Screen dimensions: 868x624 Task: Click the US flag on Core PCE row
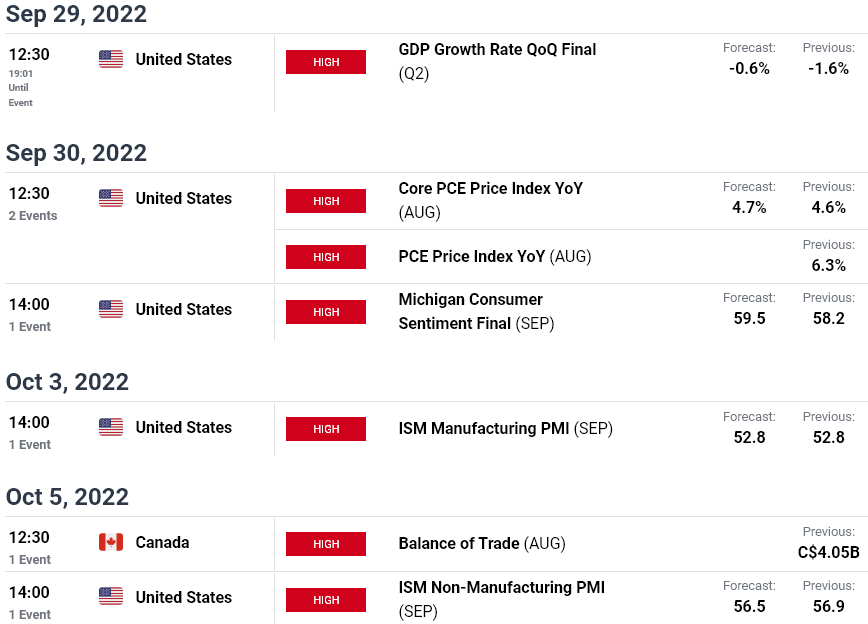tap(111, 198)
